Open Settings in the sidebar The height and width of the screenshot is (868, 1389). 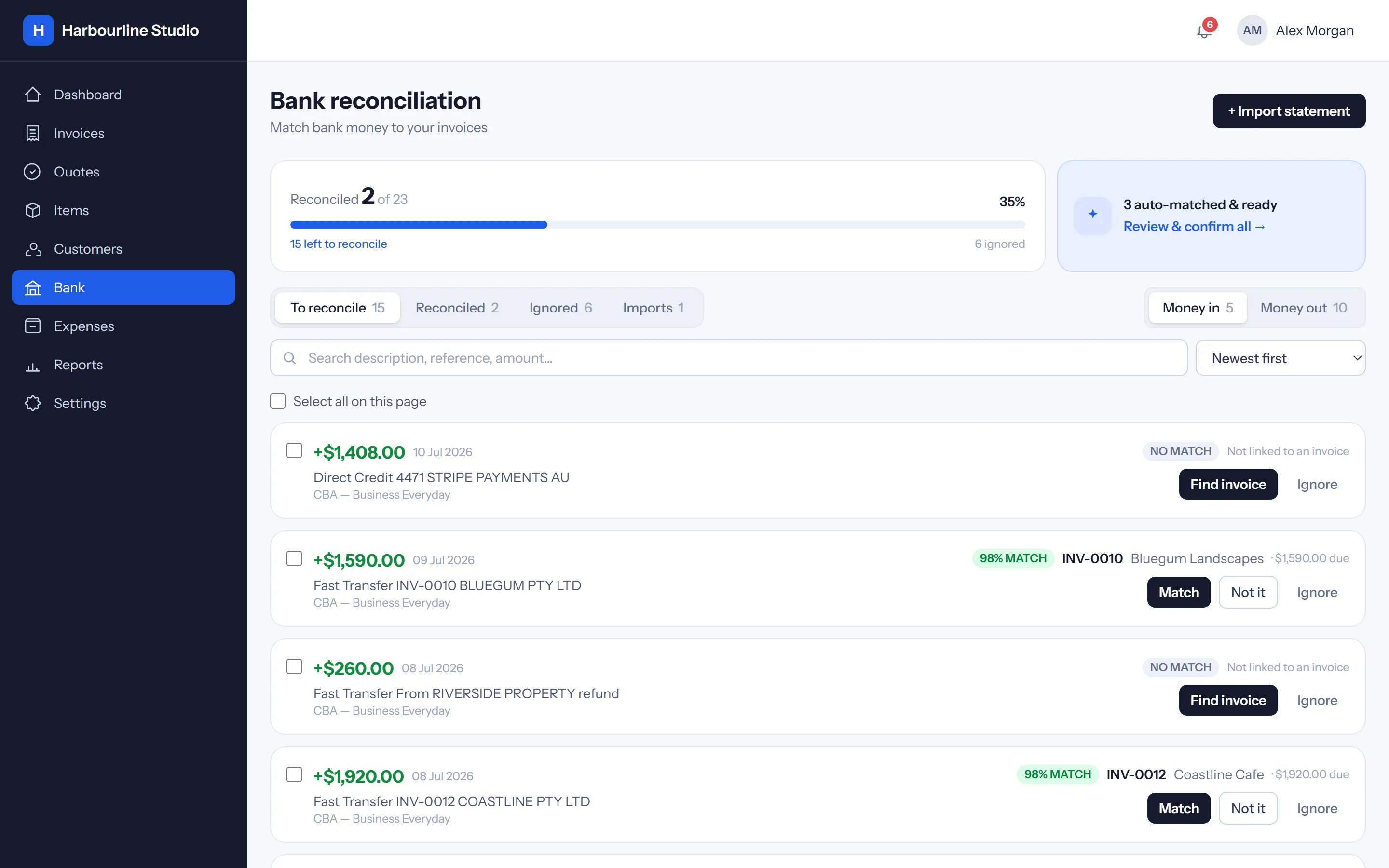(123, 403)
